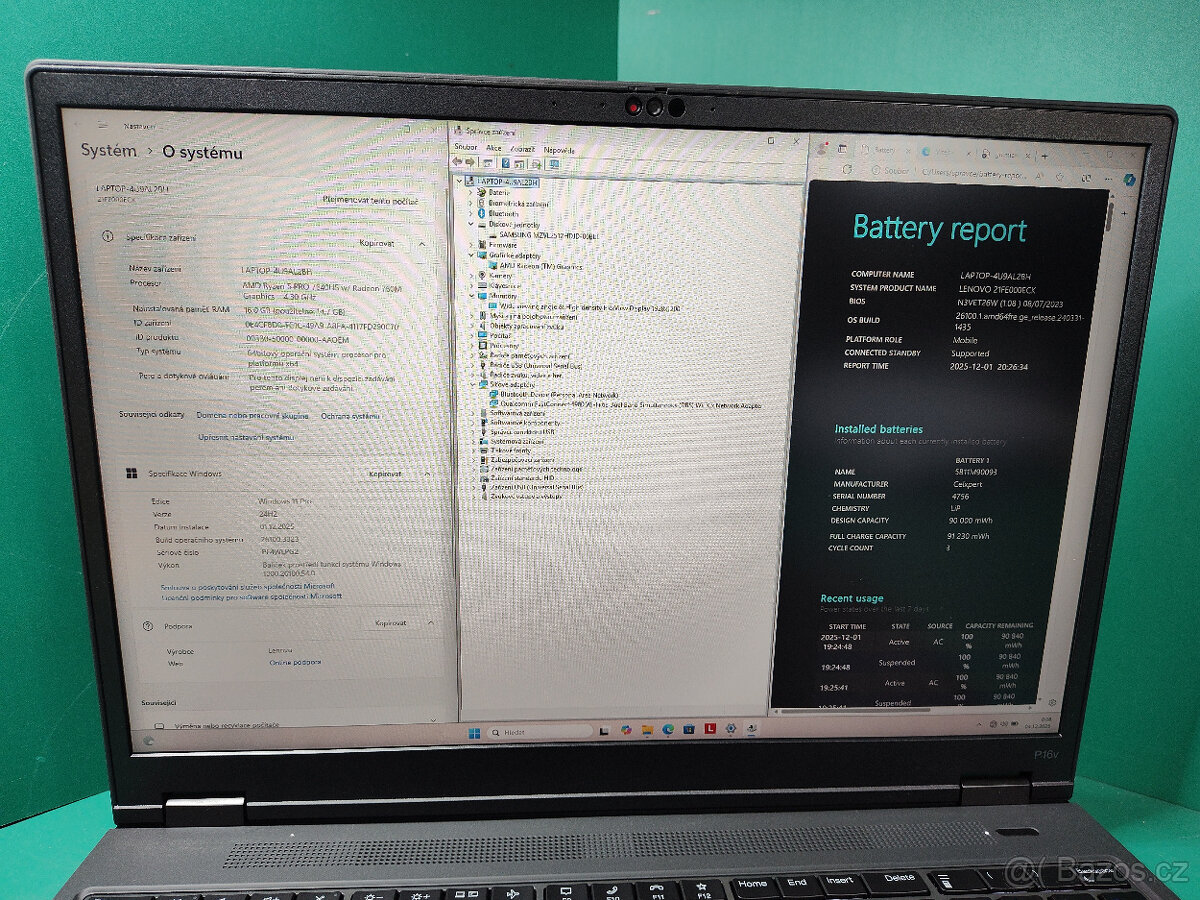The image size is (1200, 900).
Task: Open the Windows Start button on taskbar
Action: tap(474, 733)
